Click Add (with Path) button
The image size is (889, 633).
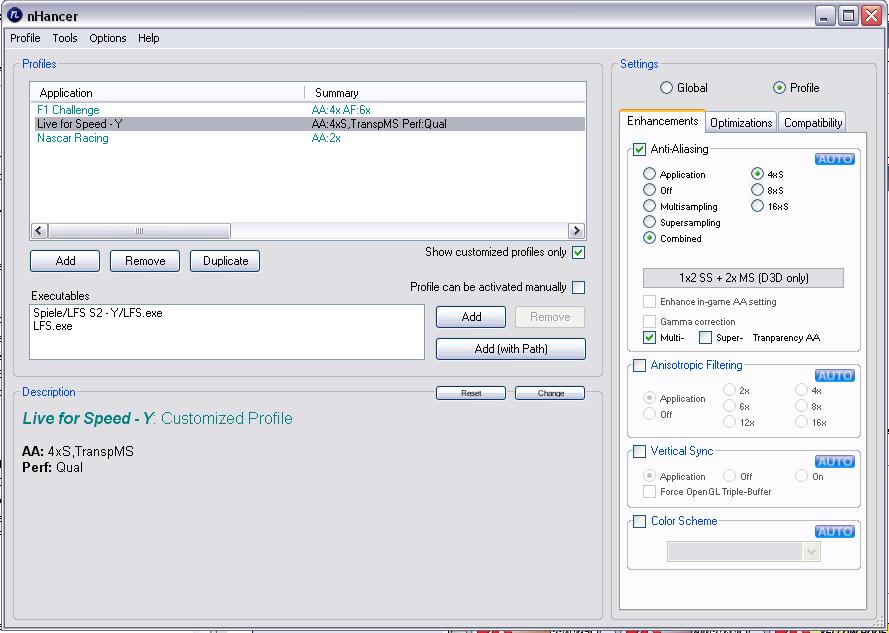coord(511,349)
